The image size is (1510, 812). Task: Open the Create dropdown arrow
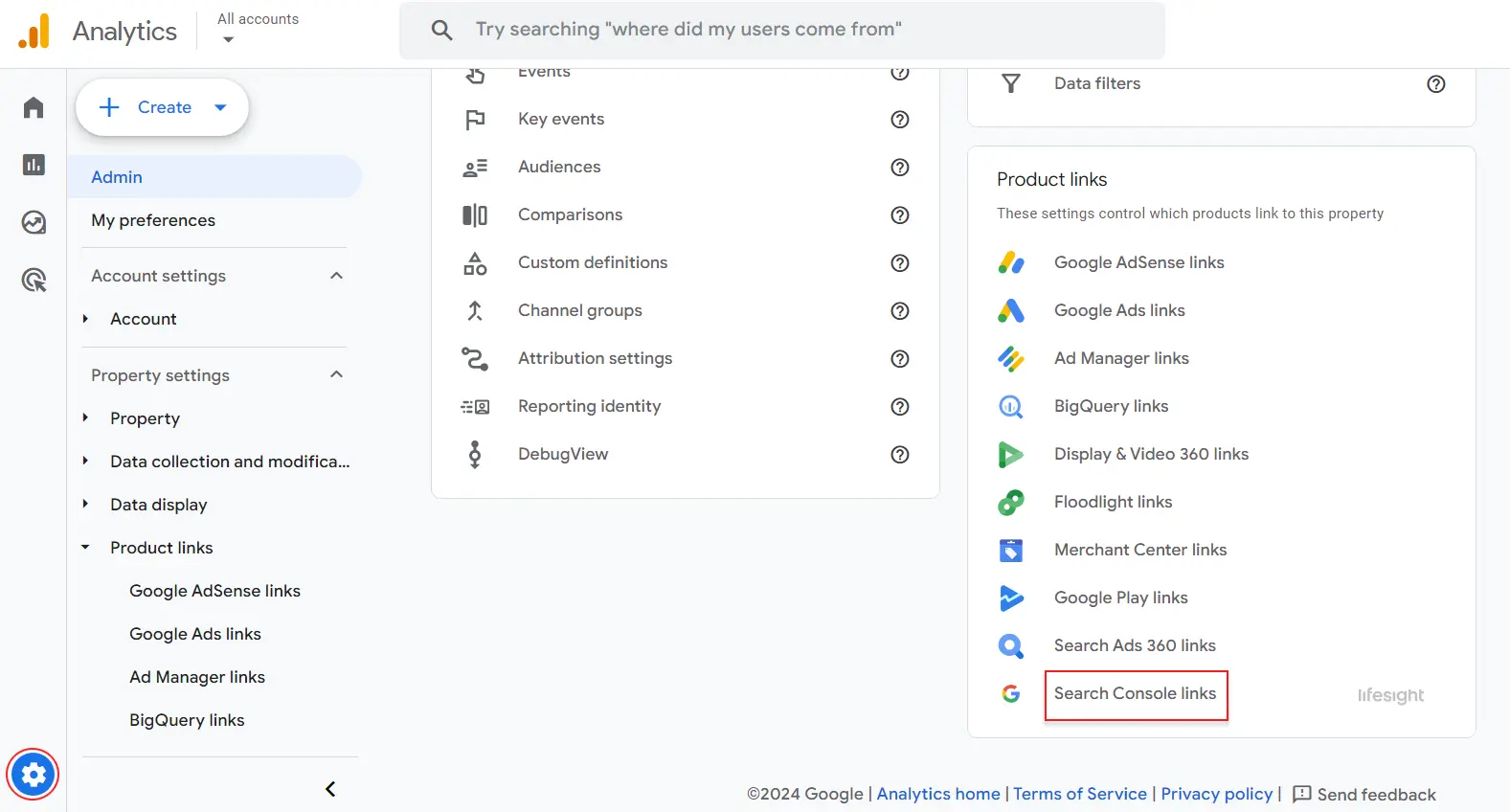[220, 107]
